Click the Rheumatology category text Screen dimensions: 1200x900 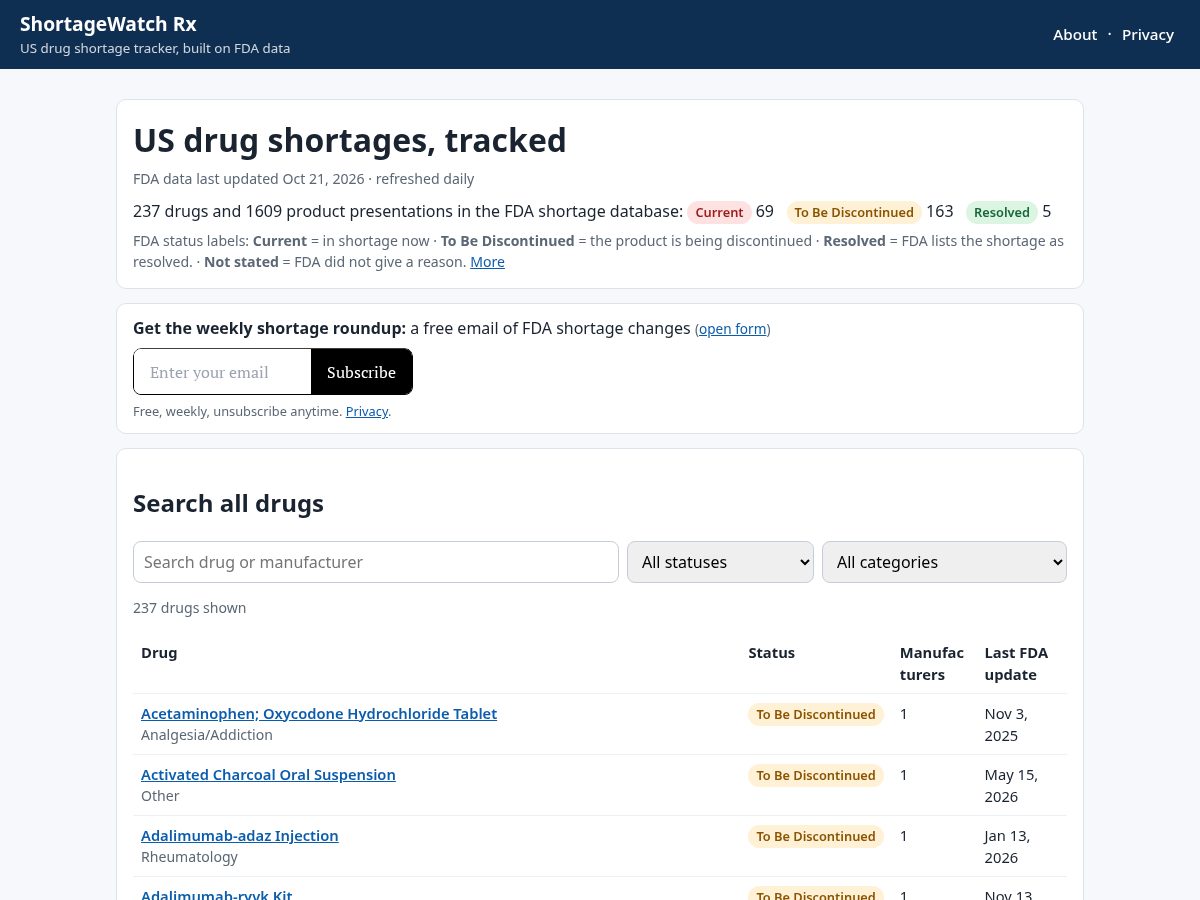[x=190, y=857]
